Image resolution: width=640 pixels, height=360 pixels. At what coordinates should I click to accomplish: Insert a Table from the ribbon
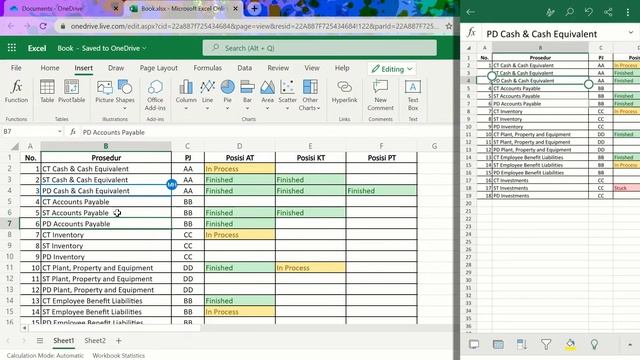47,92
